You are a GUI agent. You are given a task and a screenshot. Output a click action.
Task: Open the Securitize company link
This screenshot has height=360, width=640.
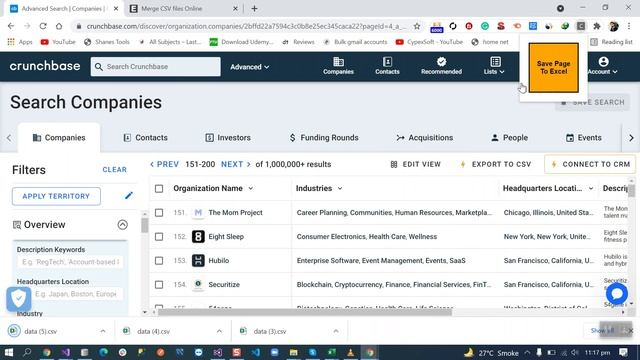224,285
